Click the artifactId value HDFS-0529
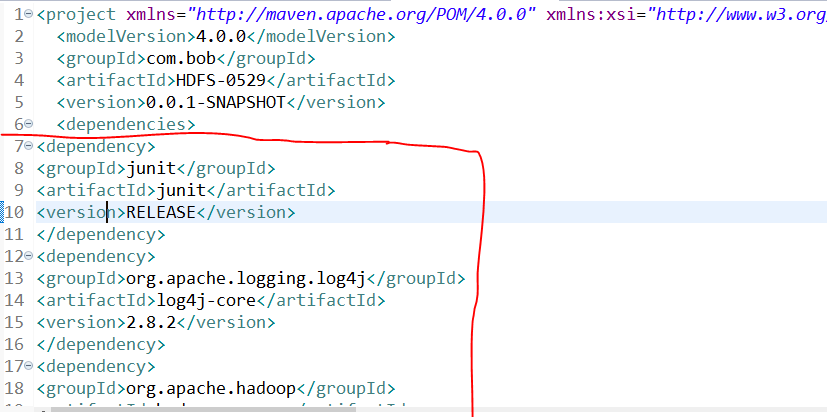 pos(220,80)
